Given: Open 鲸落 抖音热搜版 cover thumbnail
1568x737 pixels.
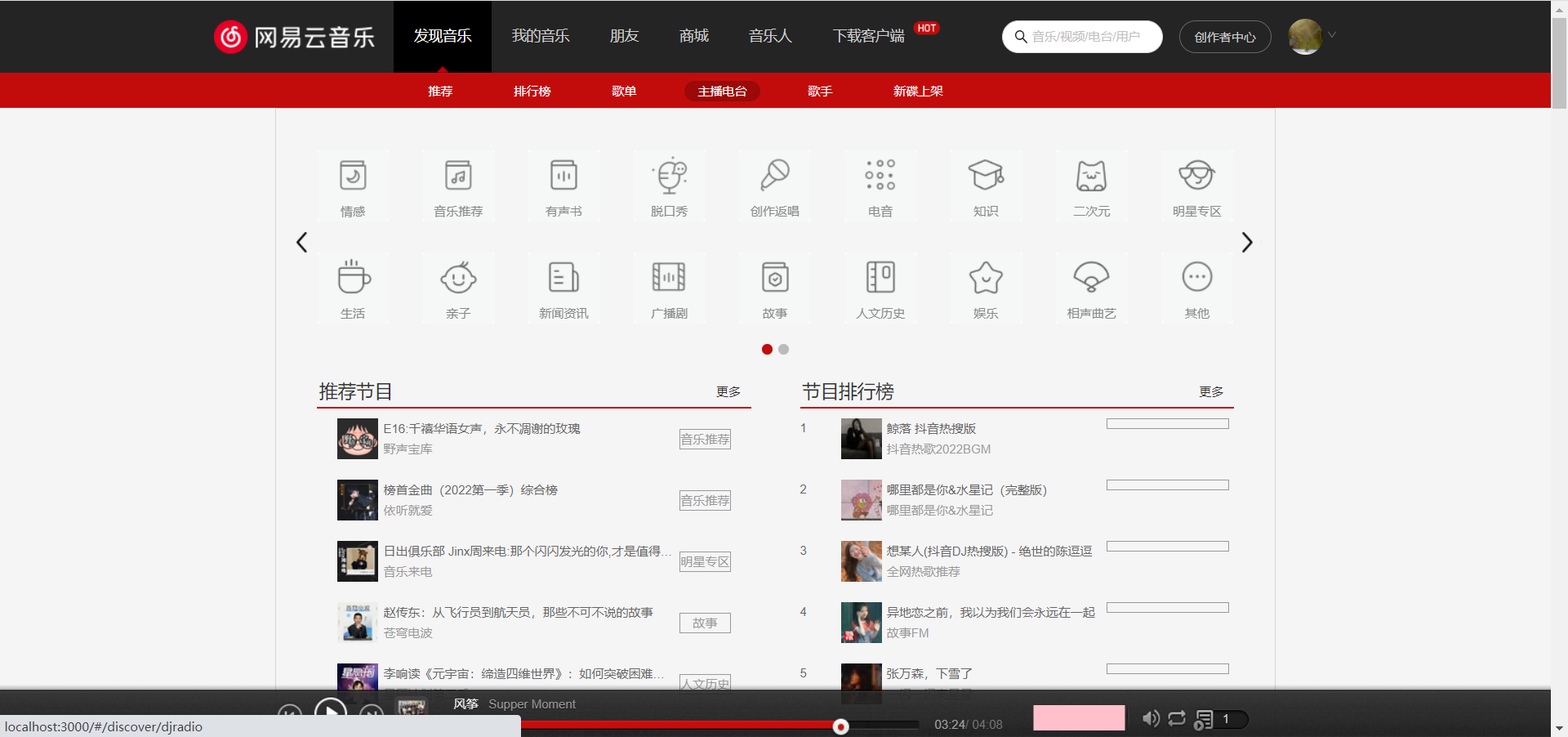Looking at the screenshot, I should [x=862, y=439].
